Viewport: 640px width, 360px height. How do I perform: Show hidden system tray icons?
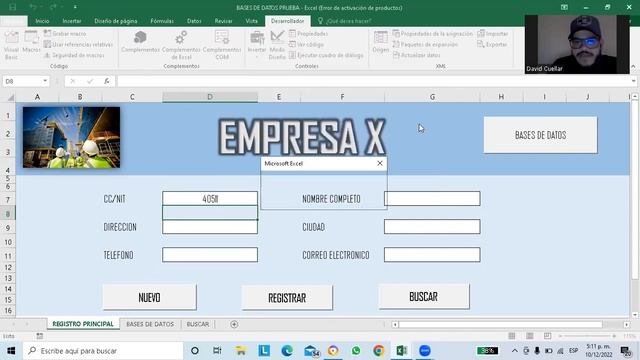tap(515, 351)
